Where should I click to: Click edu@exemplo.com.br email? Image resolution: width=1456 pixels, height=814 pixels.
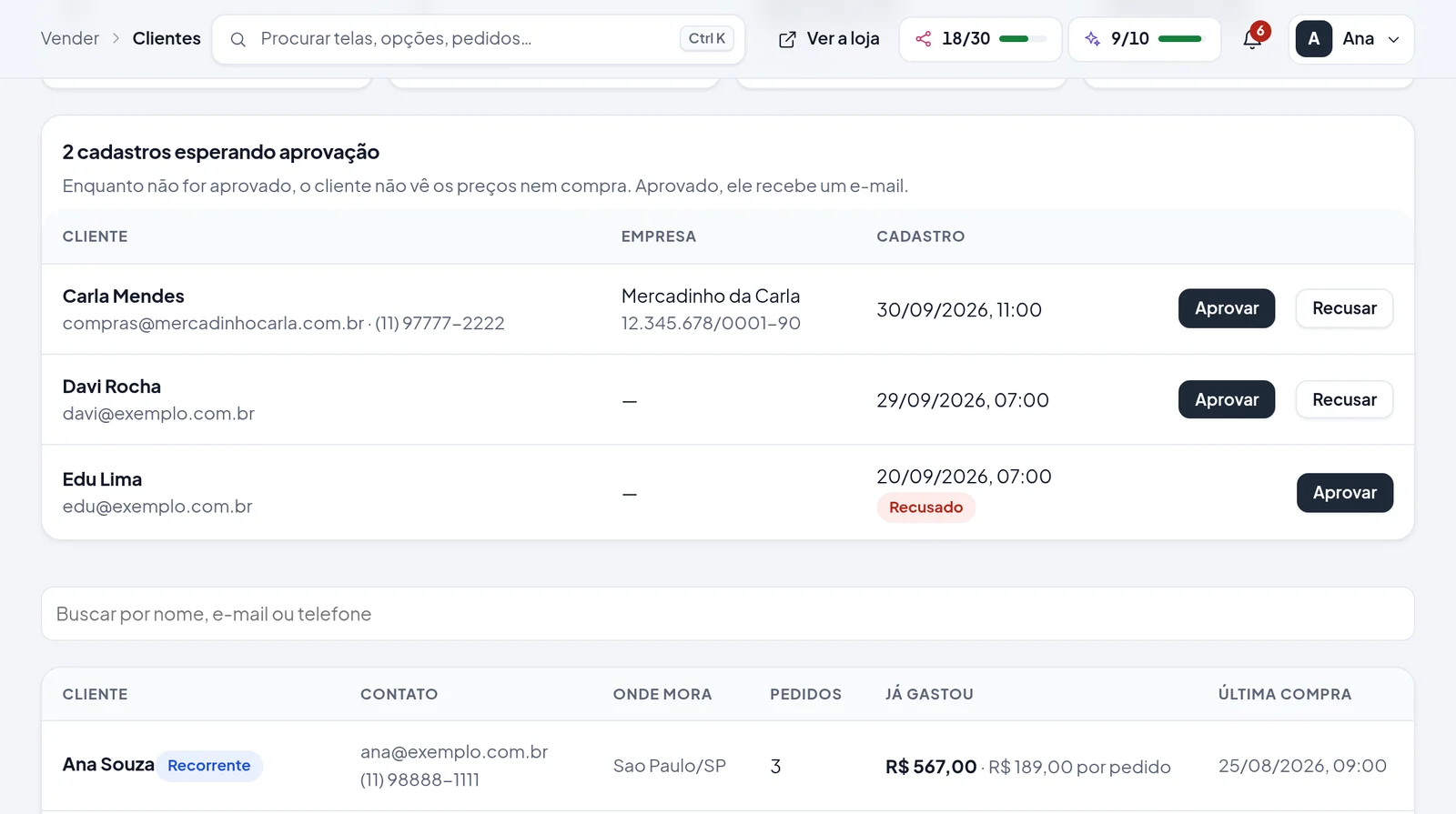[x=157, y=507]
